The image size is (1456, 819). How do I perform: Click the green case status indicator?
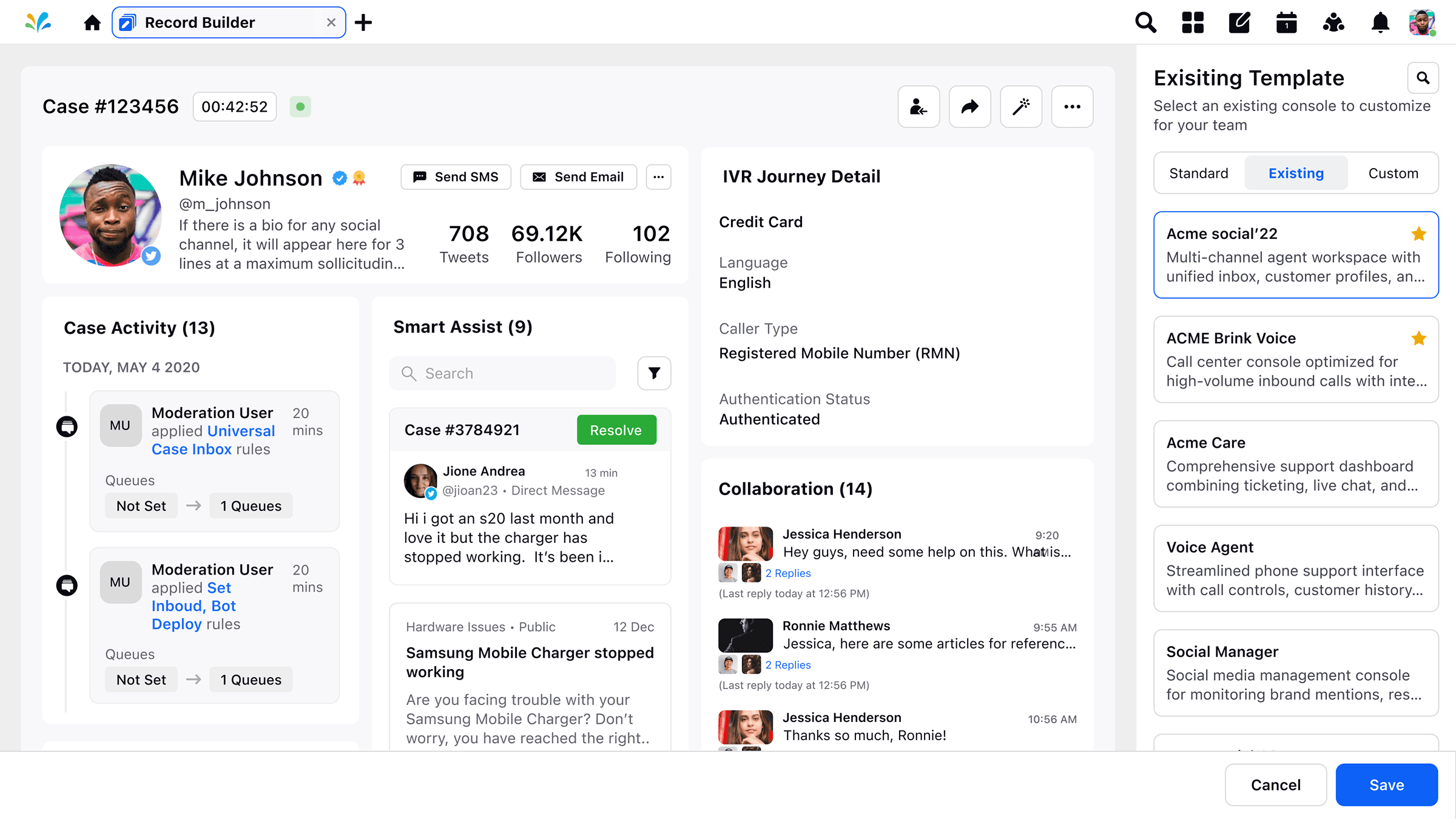pos(300,107)
